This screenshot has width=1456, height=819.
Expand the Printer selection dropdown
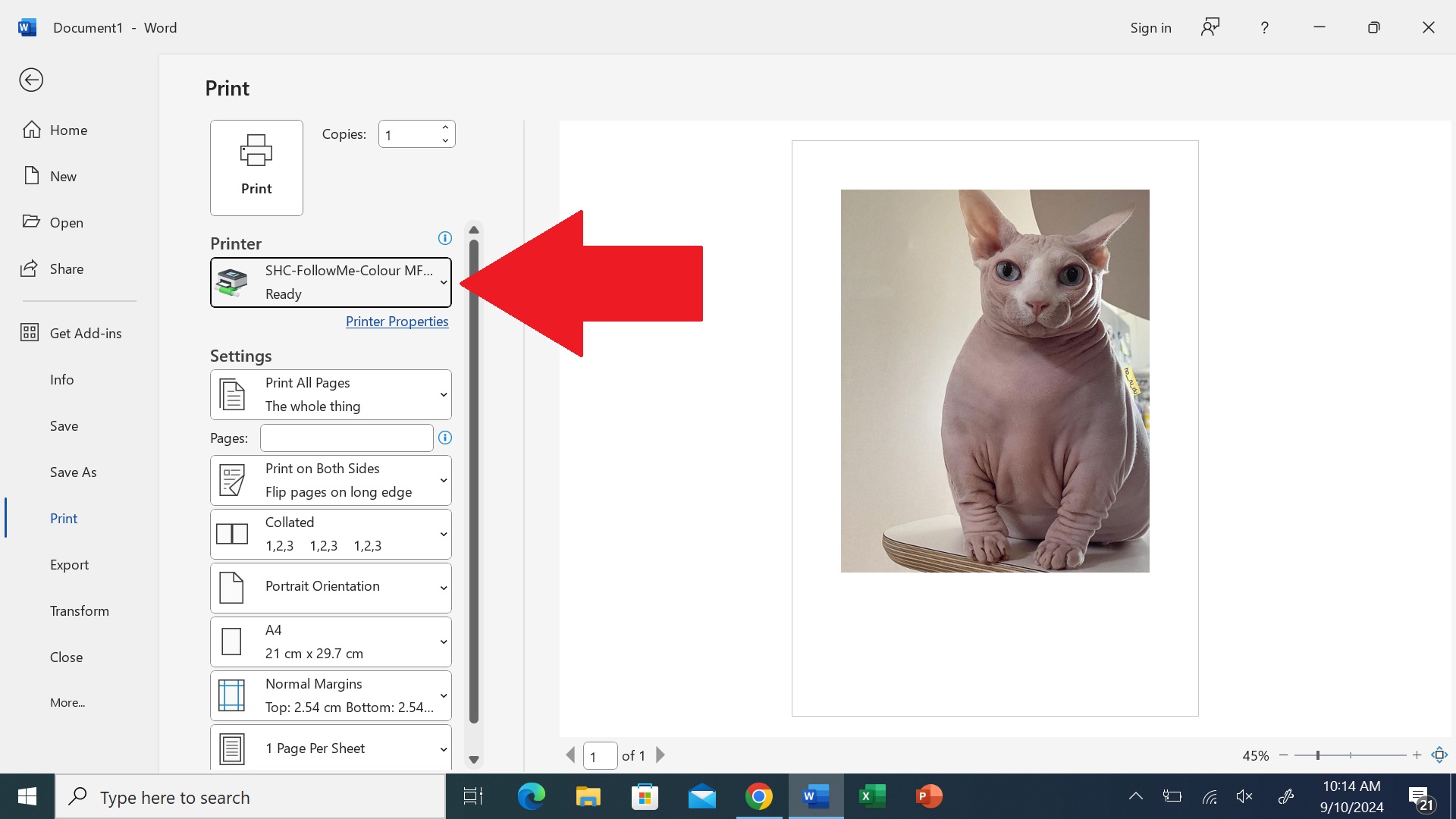point(443,282)
